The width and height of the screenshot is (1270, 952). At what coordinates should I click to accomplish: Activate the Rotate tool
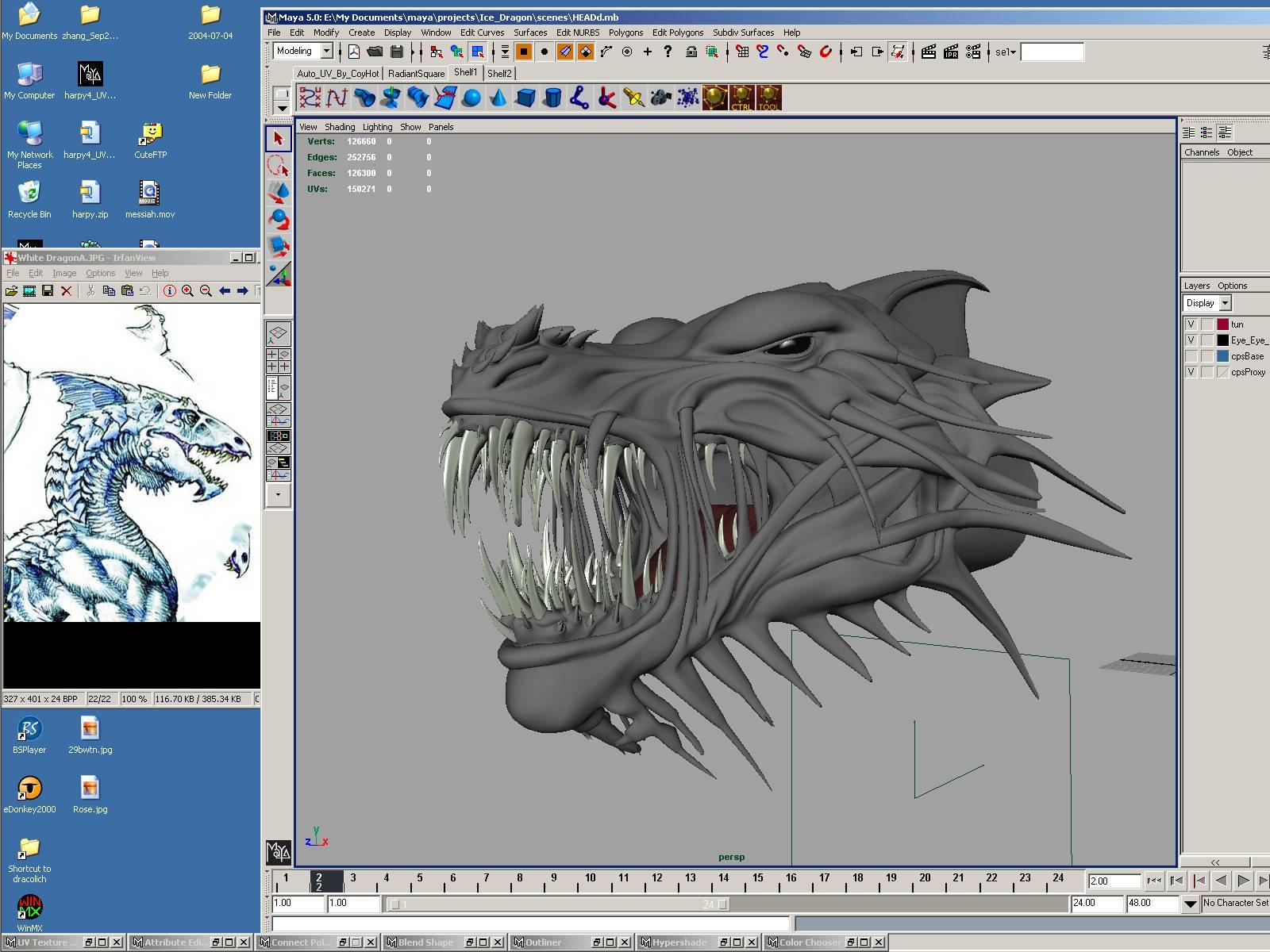point(278,220)
